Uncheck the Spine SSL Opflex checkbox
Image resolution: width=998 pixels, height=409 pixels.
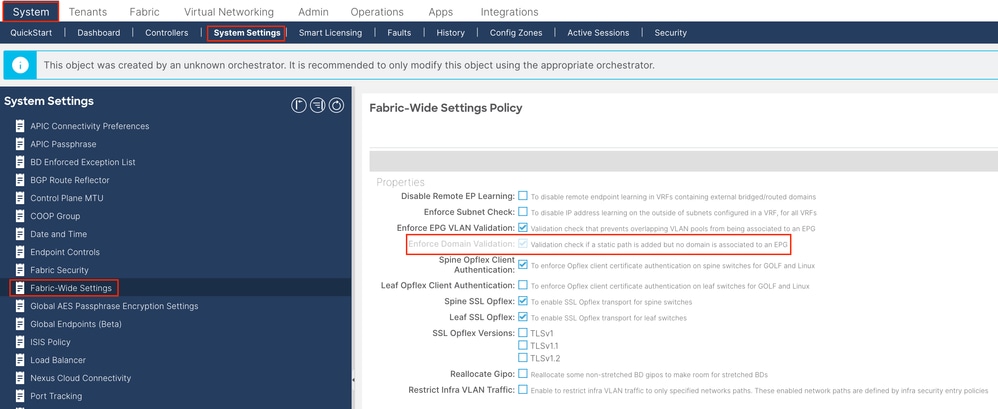coord(523,301)
